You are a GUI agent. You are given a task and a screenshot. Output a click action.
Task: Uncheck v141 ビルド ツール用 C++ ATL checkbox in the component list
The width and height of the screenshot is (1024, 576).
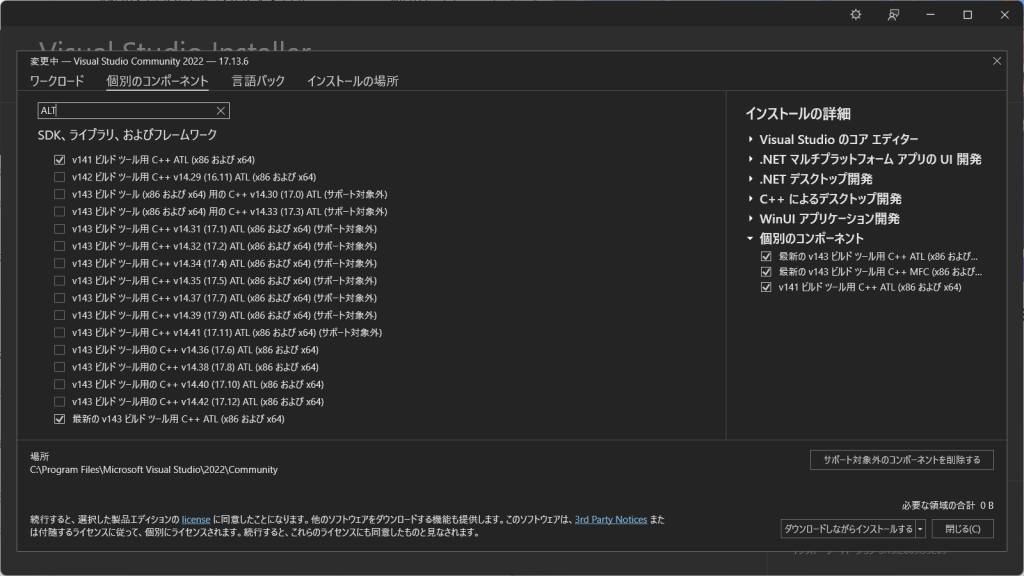(x=59, y=159)
